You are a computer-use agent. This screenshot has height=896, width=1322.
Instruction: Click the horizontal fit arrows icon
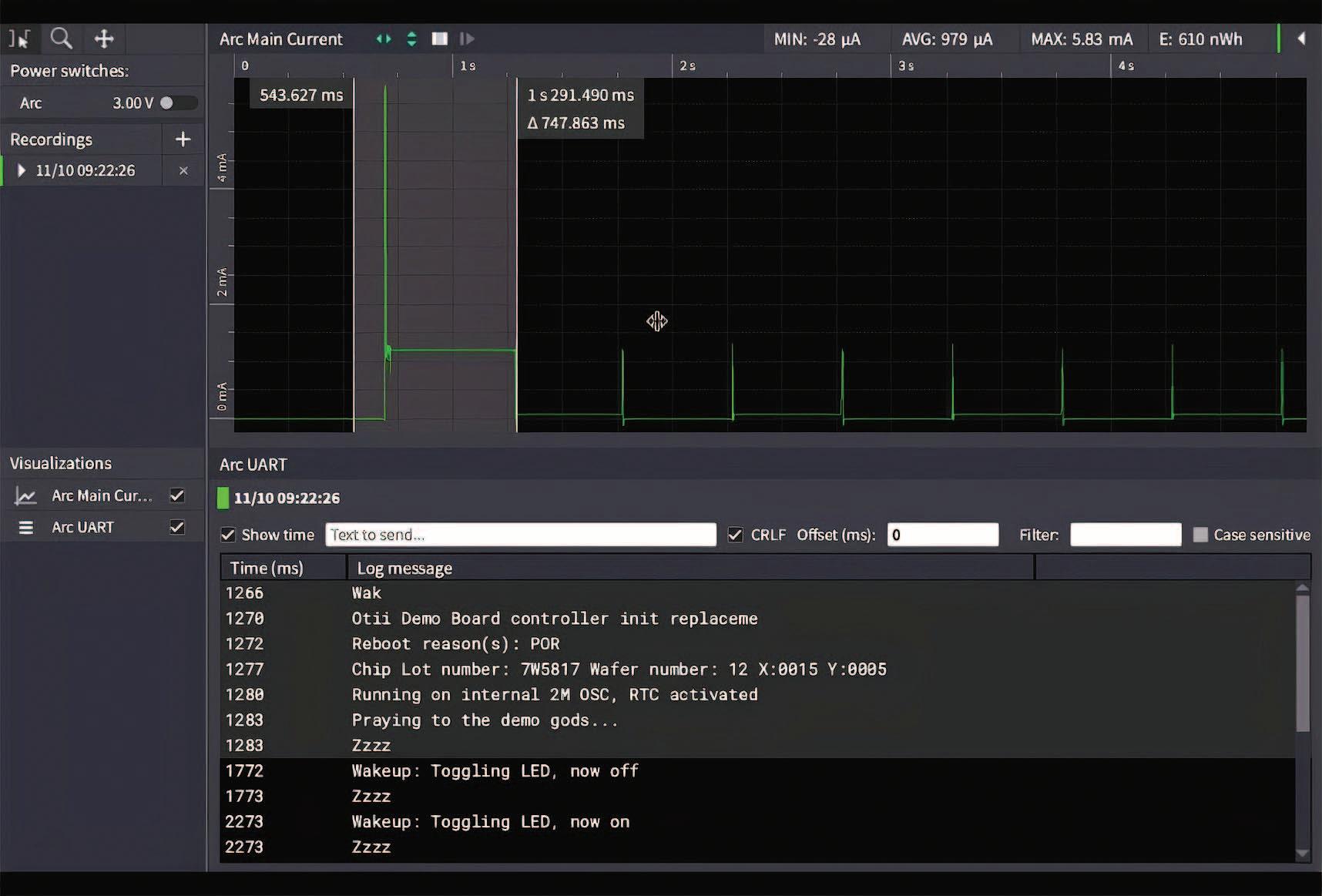383,39
